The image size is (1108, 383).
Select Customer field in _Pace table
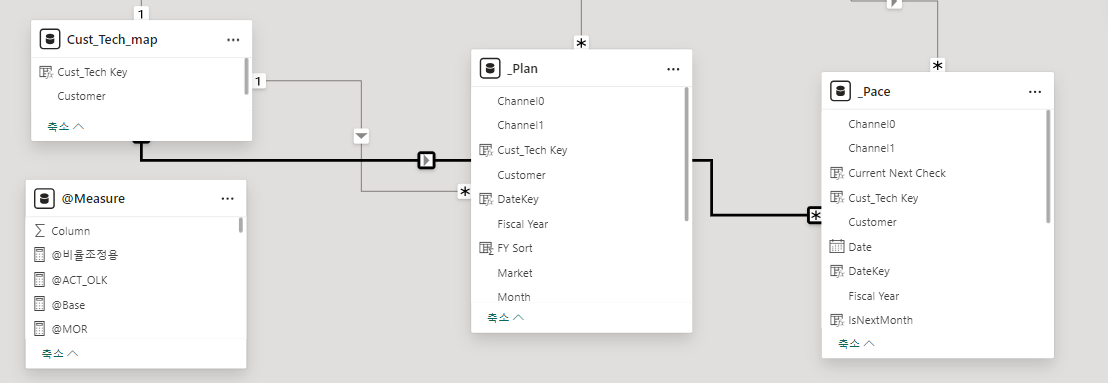(x=873, y=222)
